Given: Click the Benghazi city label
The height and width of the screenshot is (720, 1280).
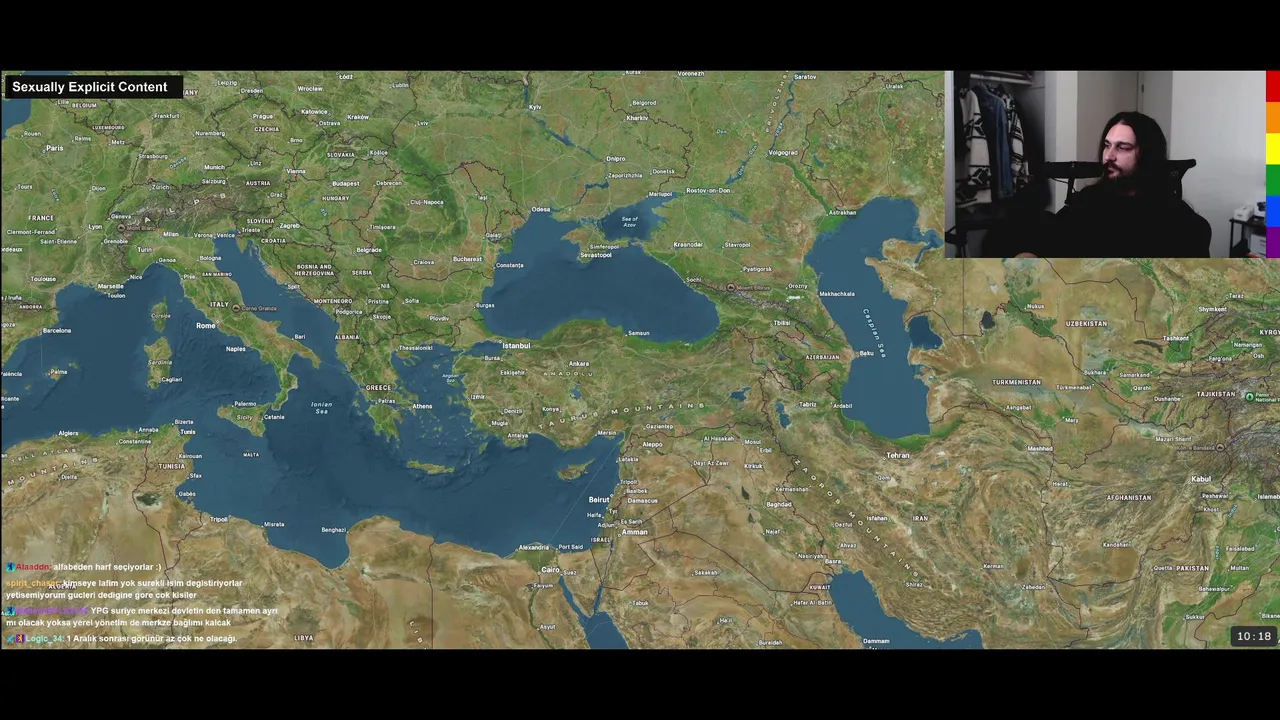Looking at the screenshot, I should 334,530.
